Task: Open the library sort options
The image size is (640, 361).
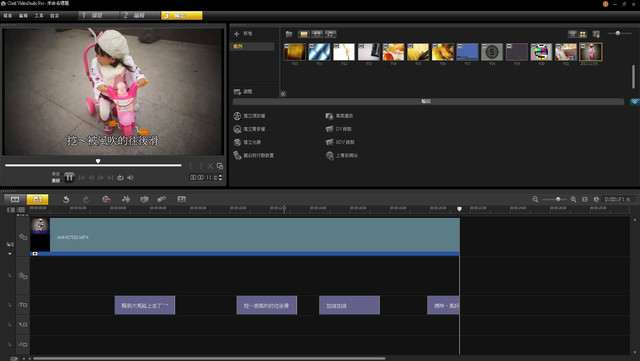Action: tap(596, 34)
